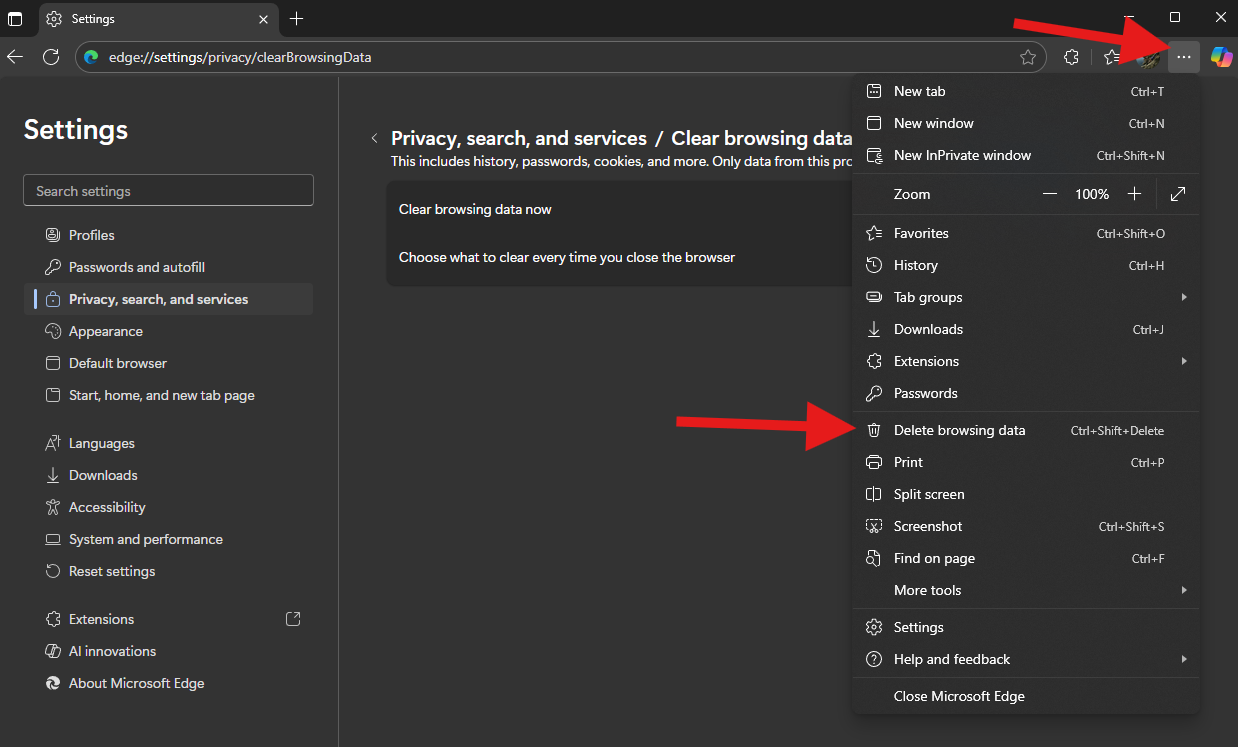Open Start, home, and new tab page
Viewport: 1238px width, 747px height.
click(168, 395)
